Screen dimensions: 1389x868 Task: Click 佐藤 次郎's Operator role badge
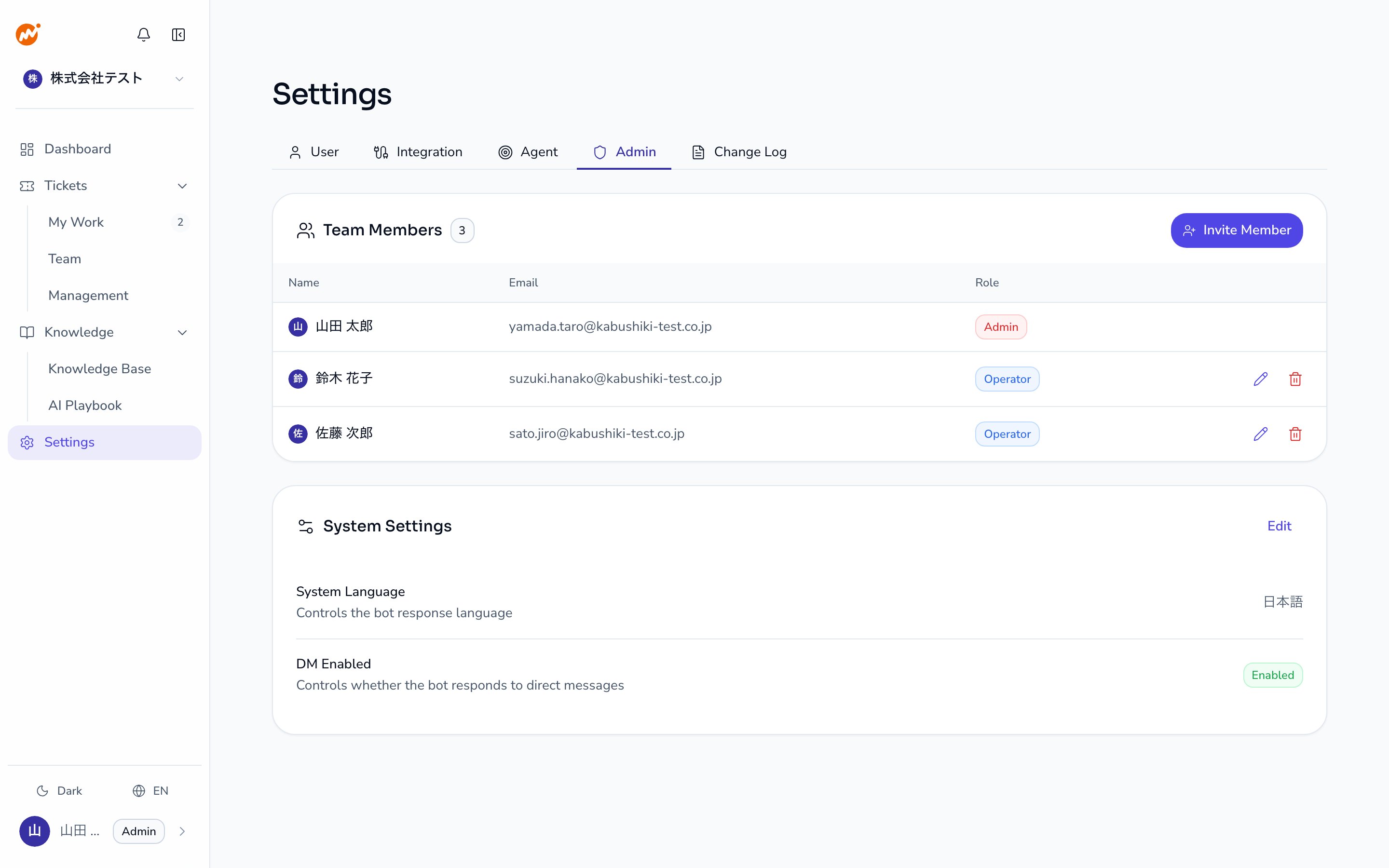pyautogui.click(x=1007, y=434)
